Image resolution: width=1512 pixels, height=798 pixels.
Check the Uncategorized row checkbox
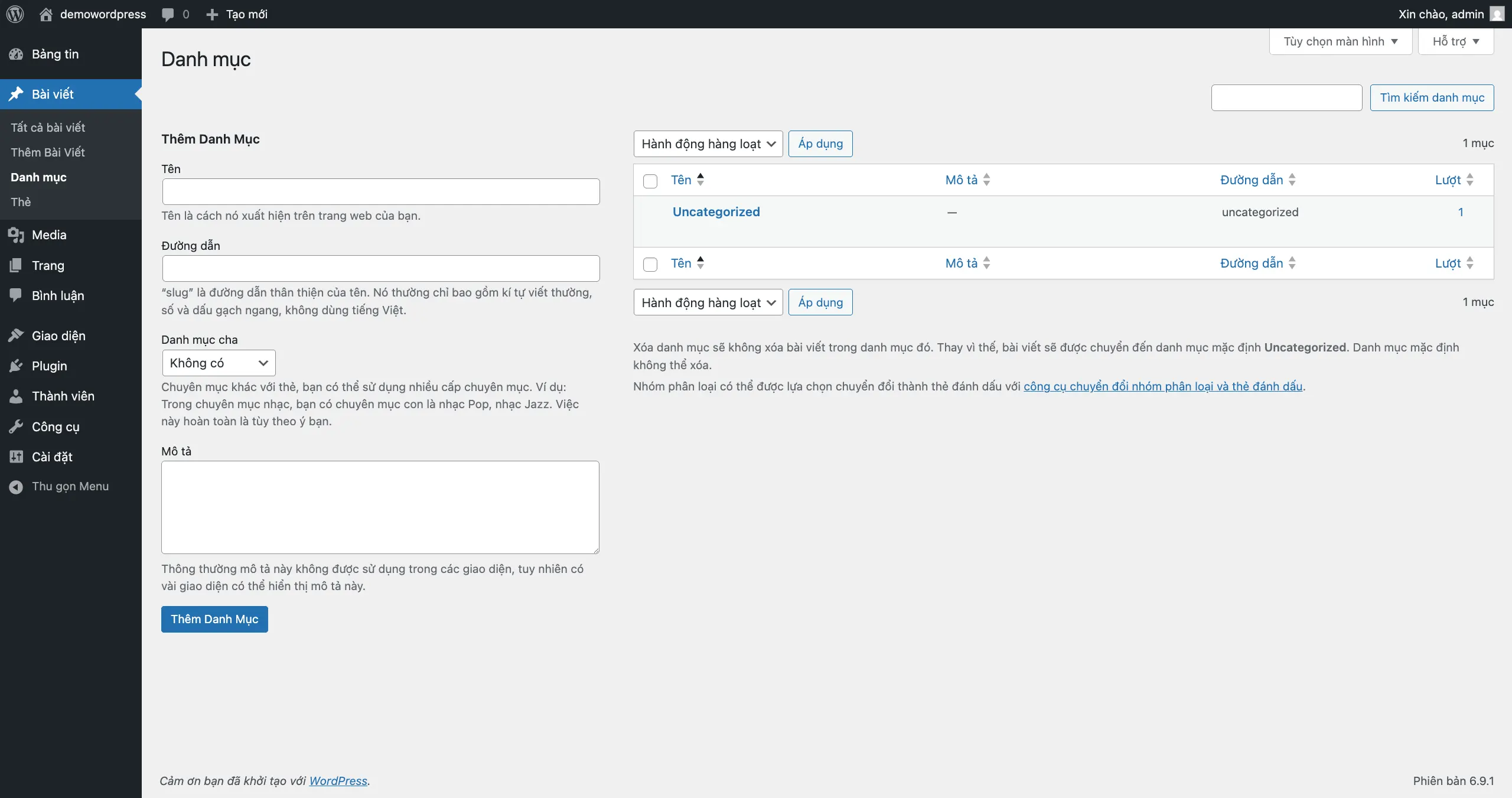(650, 212)
